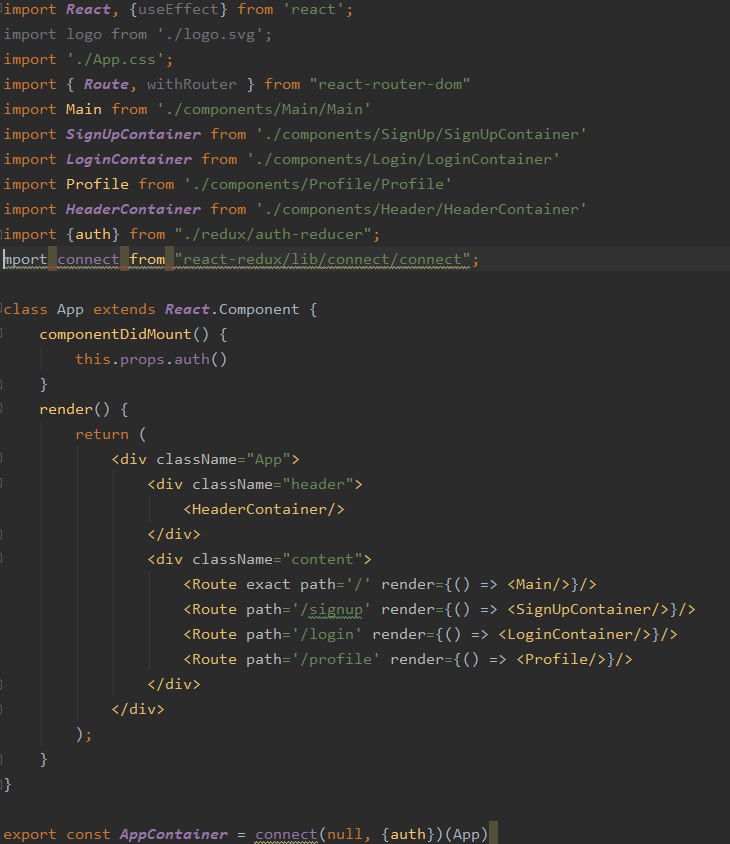Click 'auth' call inside componentDidMount
This screenshot has height=844, width=730.
coord(192,359)
